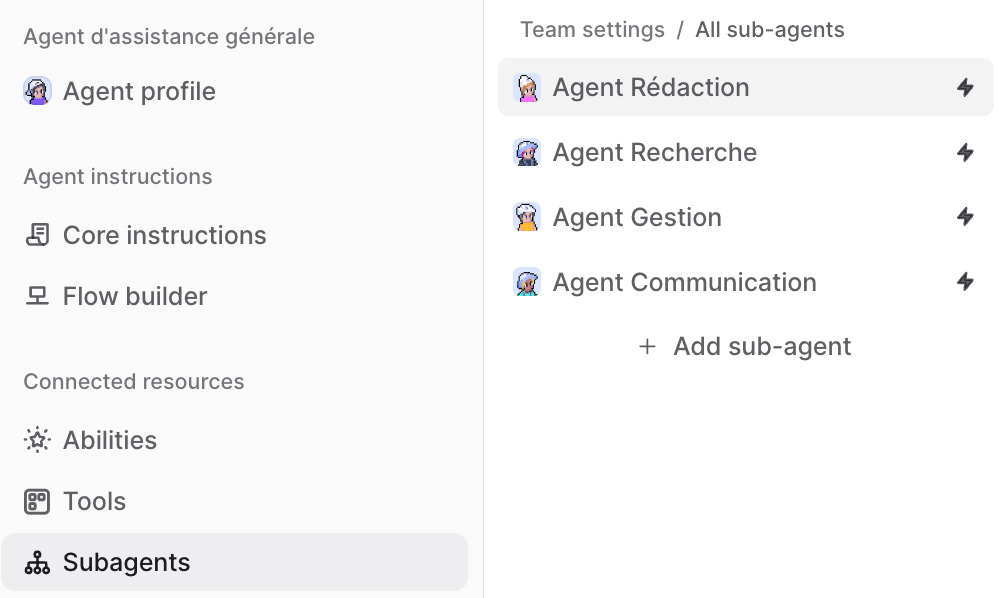998x598 pixels.
Task: Click the Team settings breadcrumb link
Action: coord(593,29)
